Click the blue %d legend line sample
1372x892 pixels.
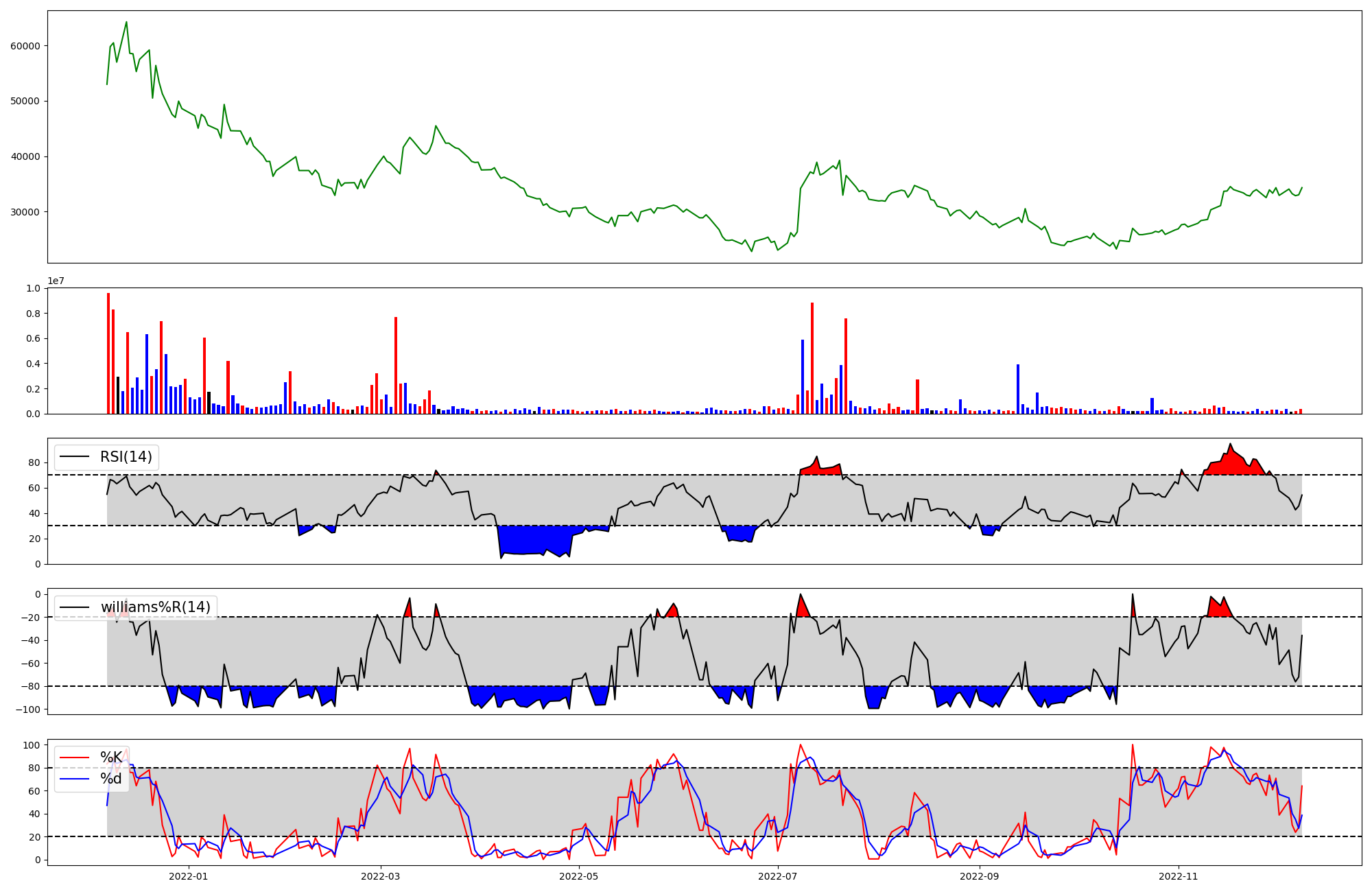pyautogui.click(x=75, y=779)
